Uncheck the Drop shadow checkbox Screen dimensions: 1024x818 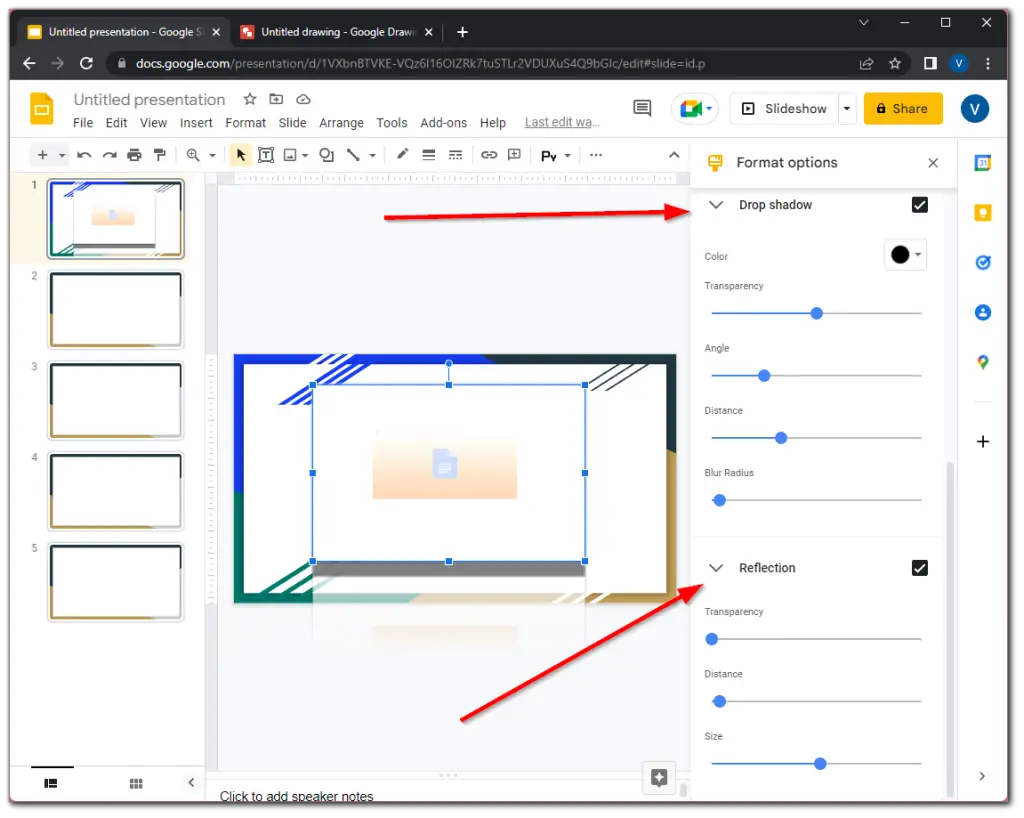tap(919, 204)
